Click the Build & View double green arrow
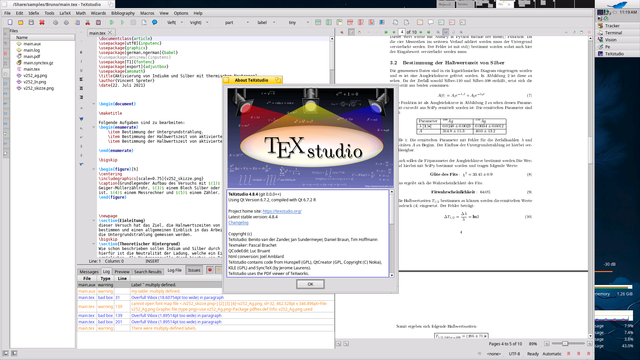The width and height of the screenshot is (640, 360). 112,22
